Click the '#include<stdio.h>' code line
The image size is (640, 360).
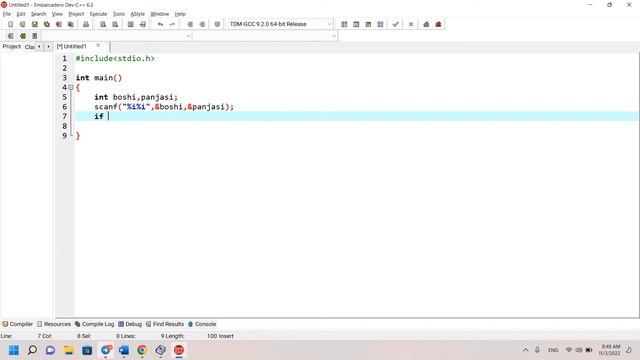coord(115,58)
